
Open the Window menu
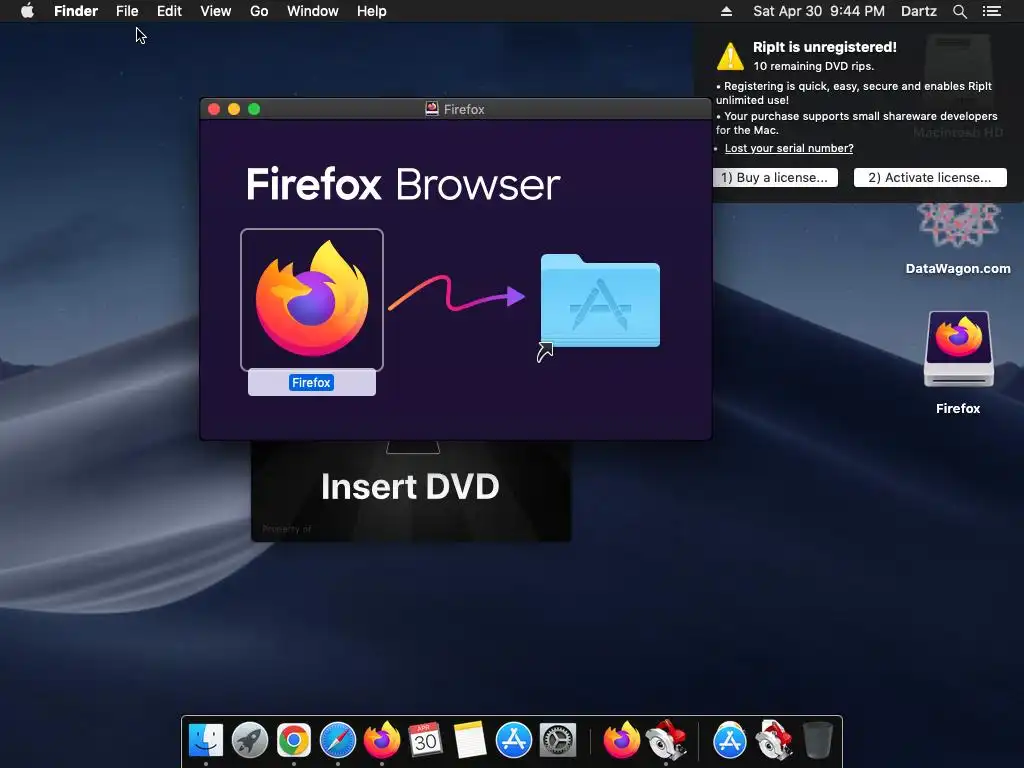pyautogui.click(x=313, y=11)
